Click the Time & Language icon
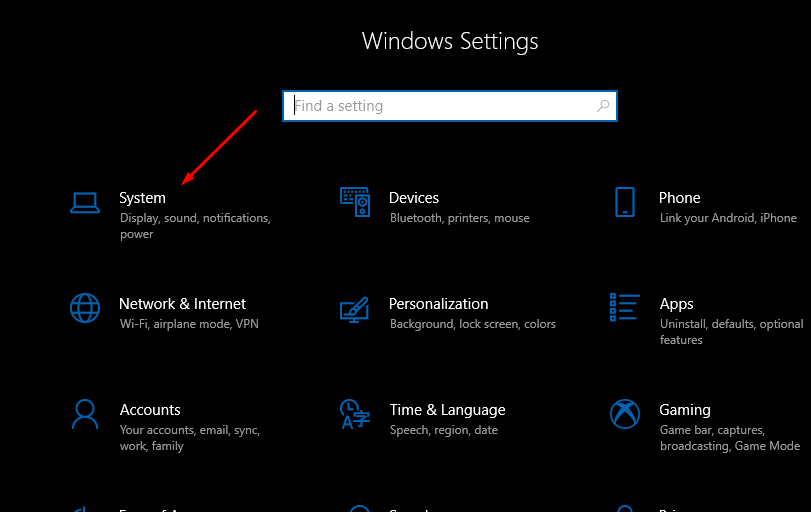 click(x=355, y=414)
